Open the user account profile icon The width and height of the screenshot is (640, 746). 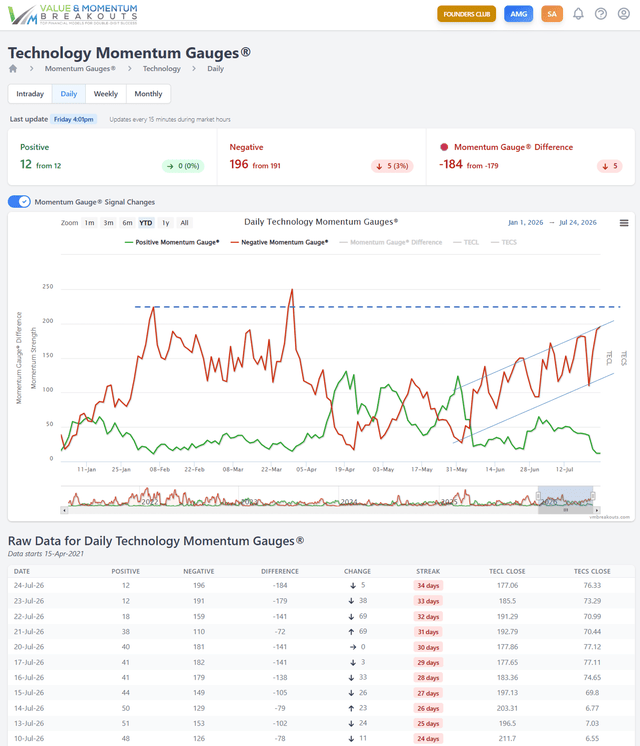[624, 14]
